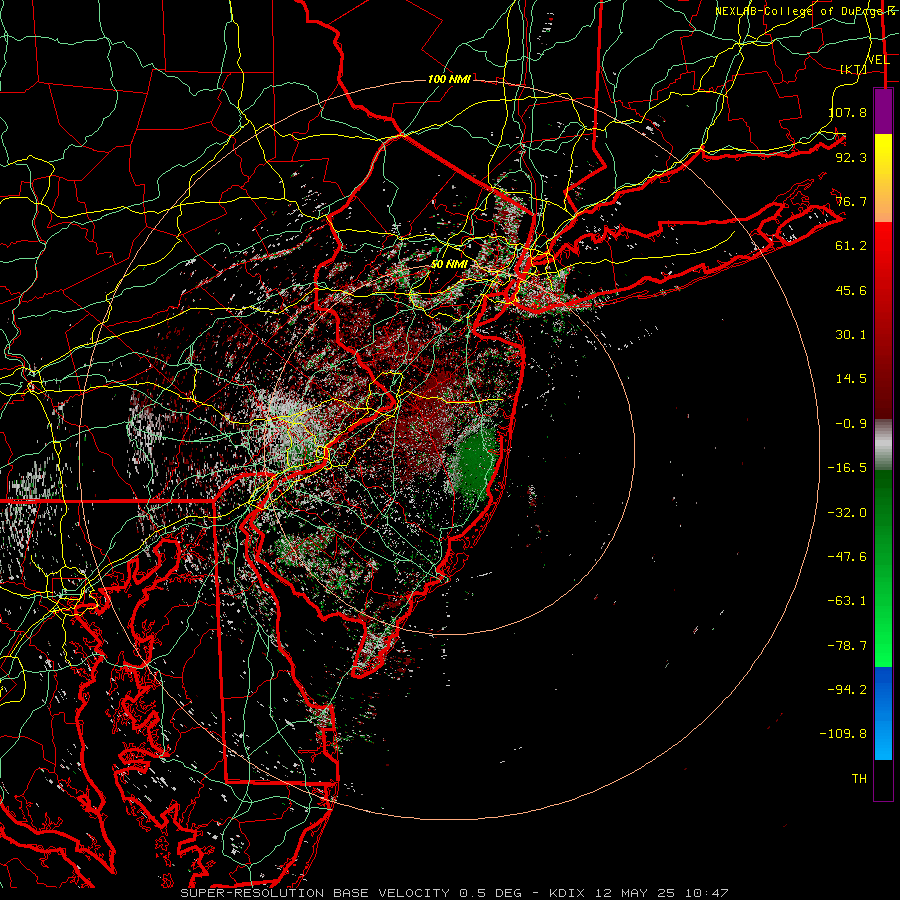Click the -47.6 velocity scale value
Screen dimensions: 900x900
point(847,557)
